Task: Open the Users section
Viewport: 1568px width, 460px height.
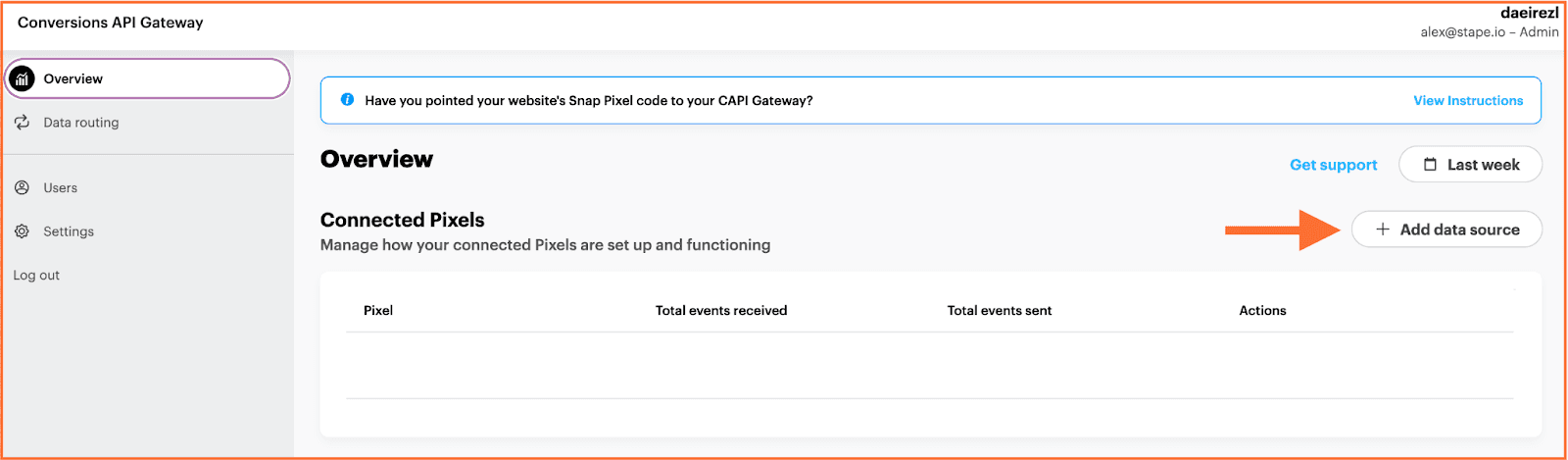Action: click(60, 187)
